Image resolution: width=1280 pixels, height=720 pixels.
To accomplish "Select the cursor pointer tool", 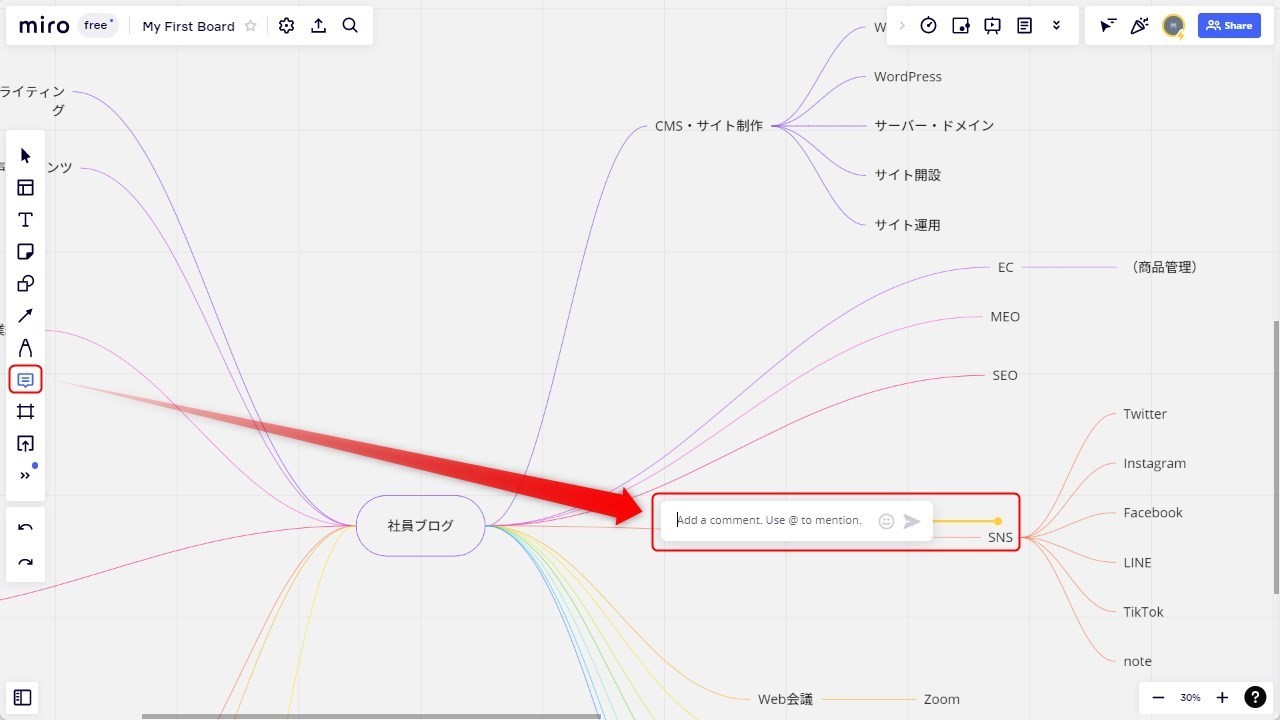I will point(26,156).
